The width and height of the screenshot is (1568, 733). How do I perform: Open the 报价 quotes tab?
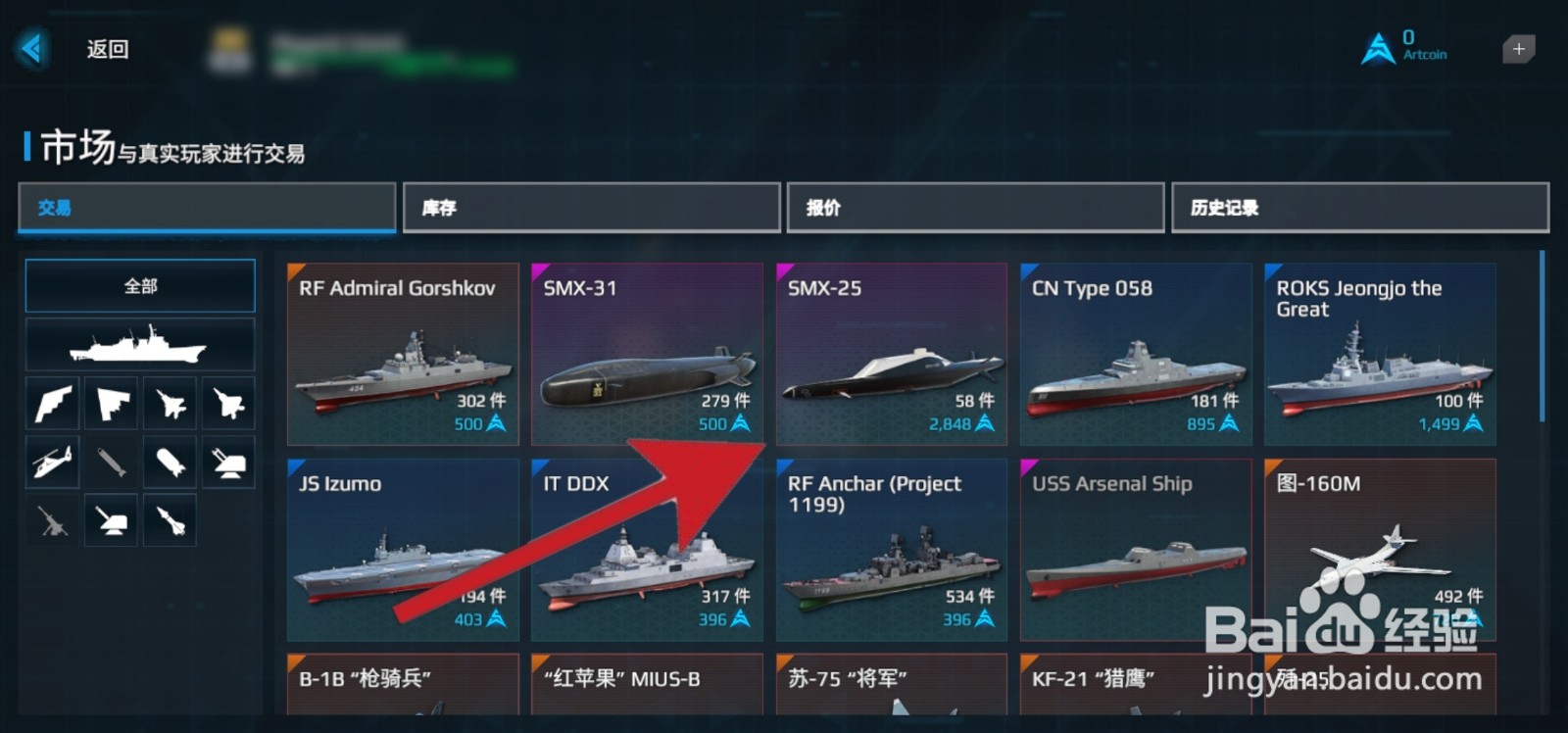(x=975, y=208)
